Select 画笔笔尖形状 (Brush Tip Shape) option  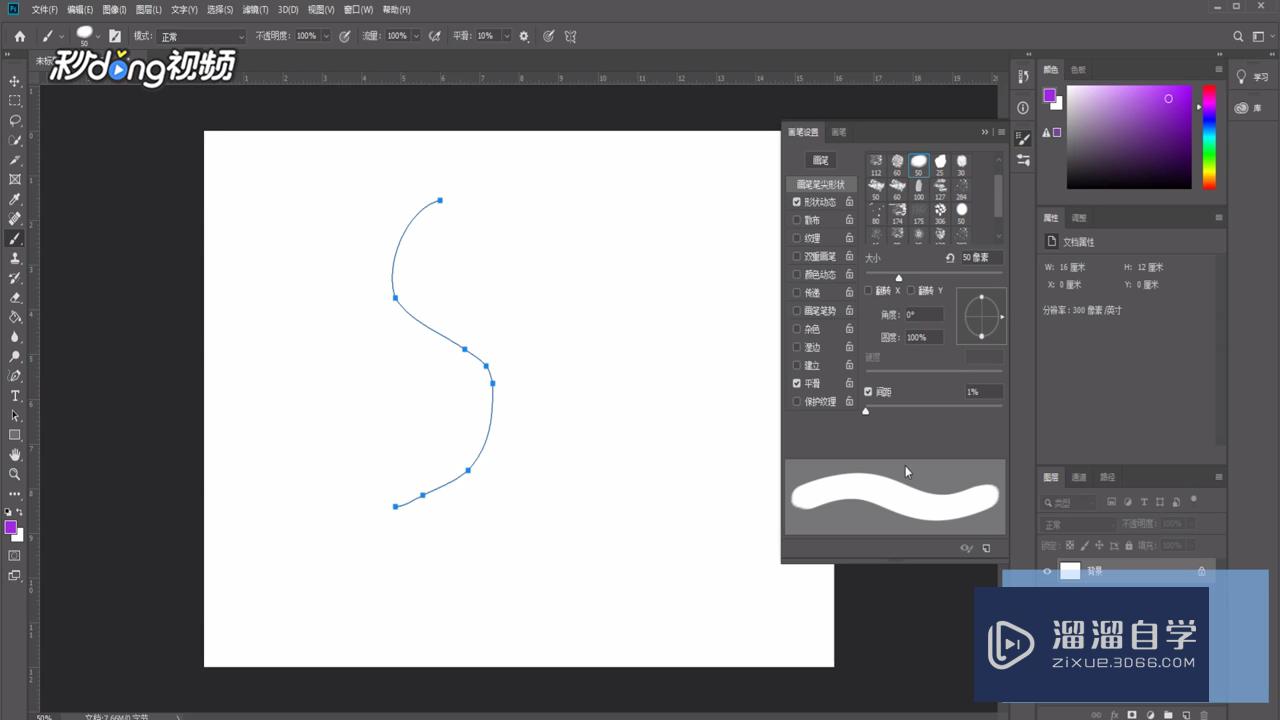[821, 184]
